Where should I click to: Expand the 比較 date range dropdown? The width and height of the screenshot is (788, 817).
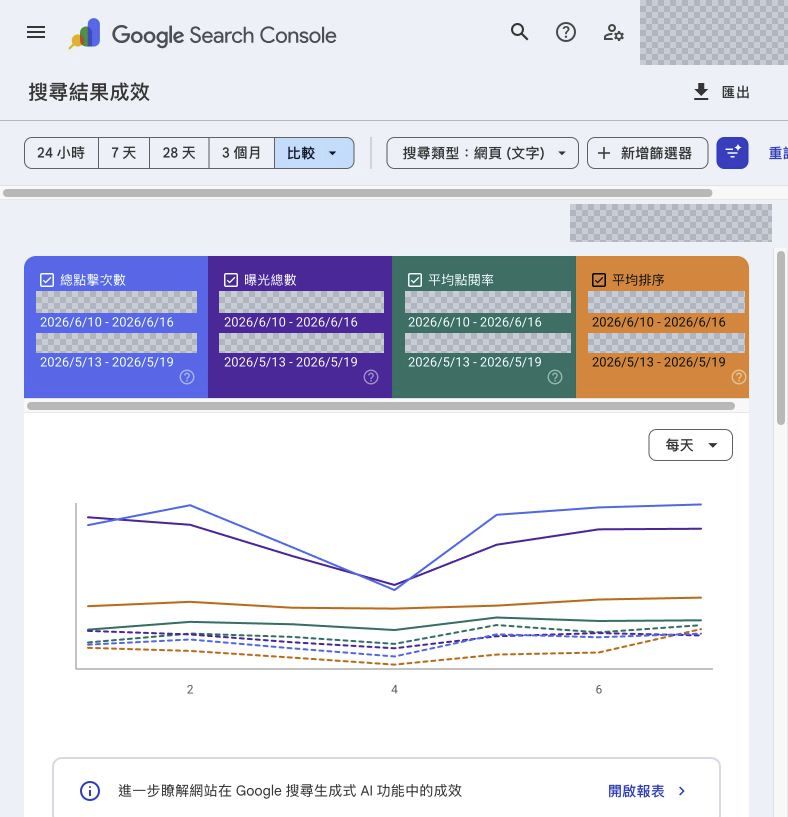coord(314,153)
